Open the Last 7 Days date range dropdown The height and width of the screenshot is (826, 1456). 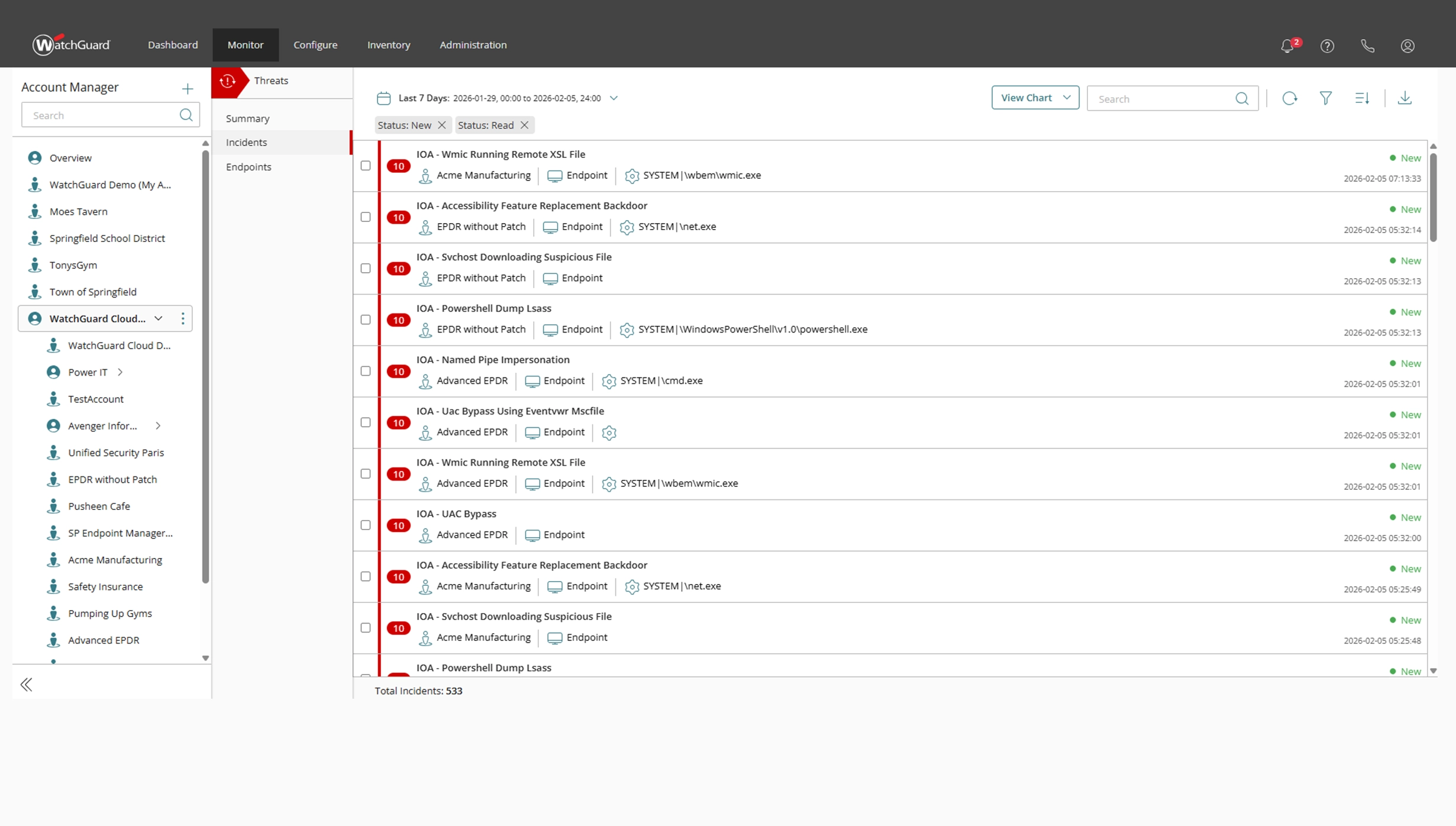coord(614,98)
